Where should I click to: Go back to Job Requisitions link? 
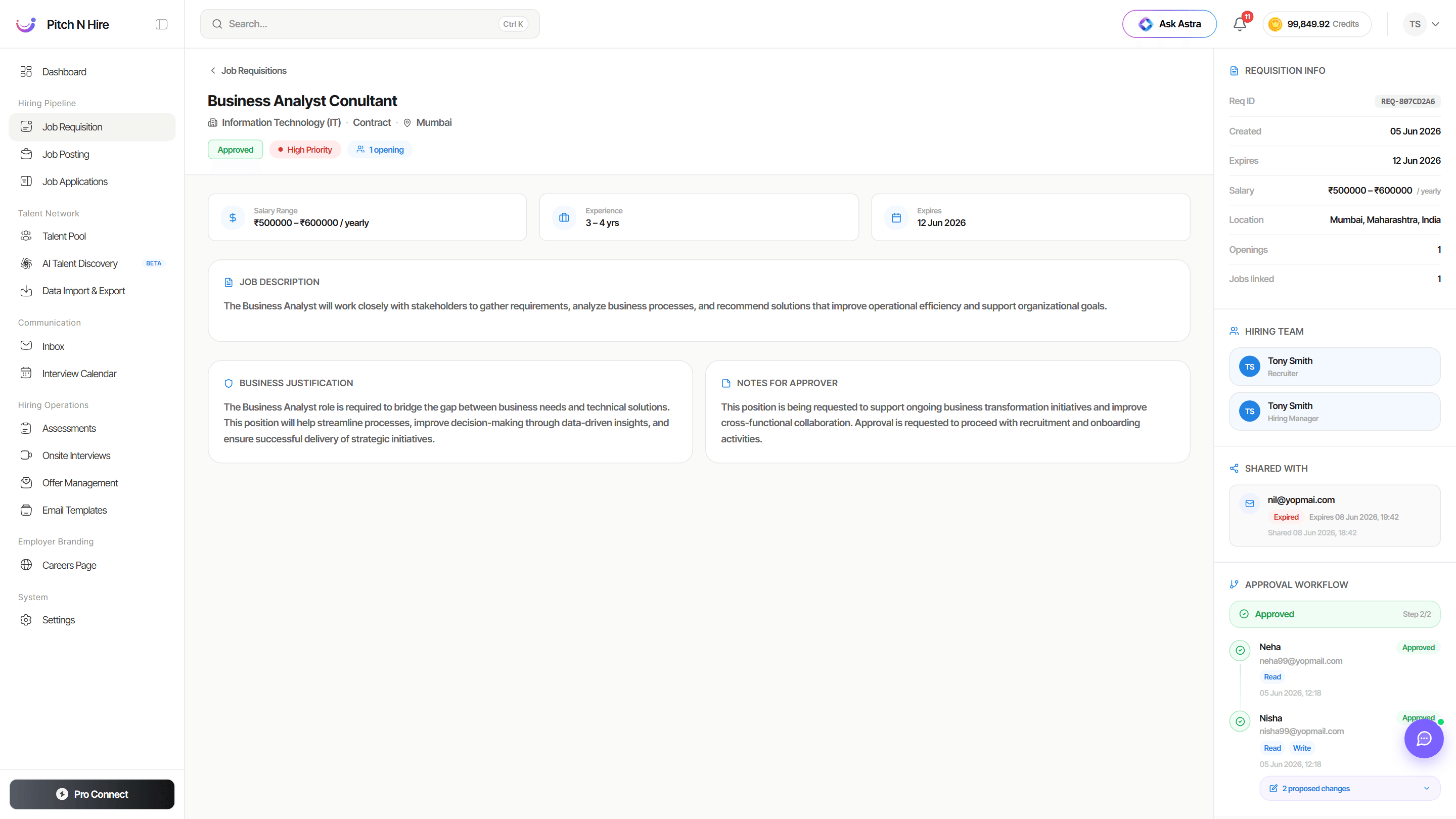tap(248, 71)
